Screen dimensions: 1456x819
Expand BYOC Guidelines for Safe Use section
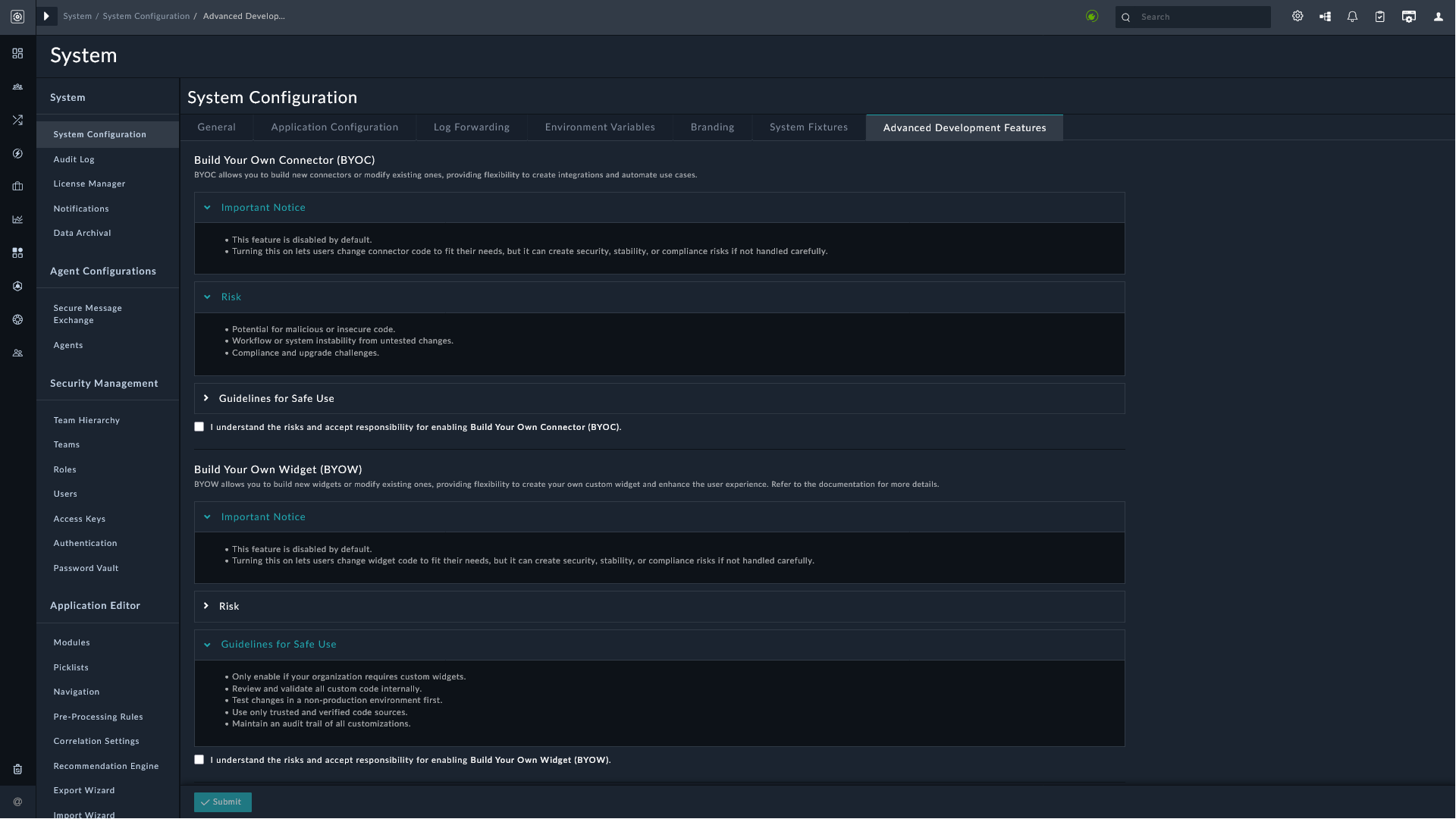coord(276,399)
